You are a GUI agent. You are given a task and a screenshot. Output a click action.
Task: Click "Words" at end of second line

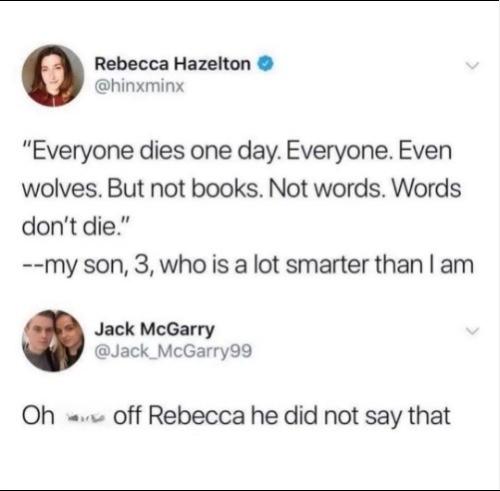(427, 189)
